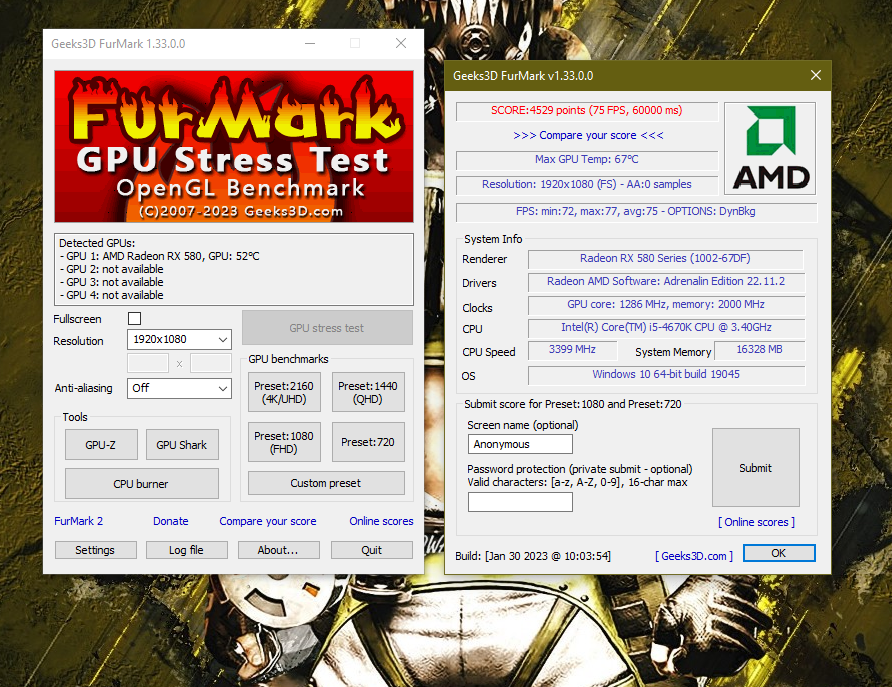The height and width of the screenshot is (687, 892).
Task: Run the Preset:720 benchmark
Action: point(368,442)
